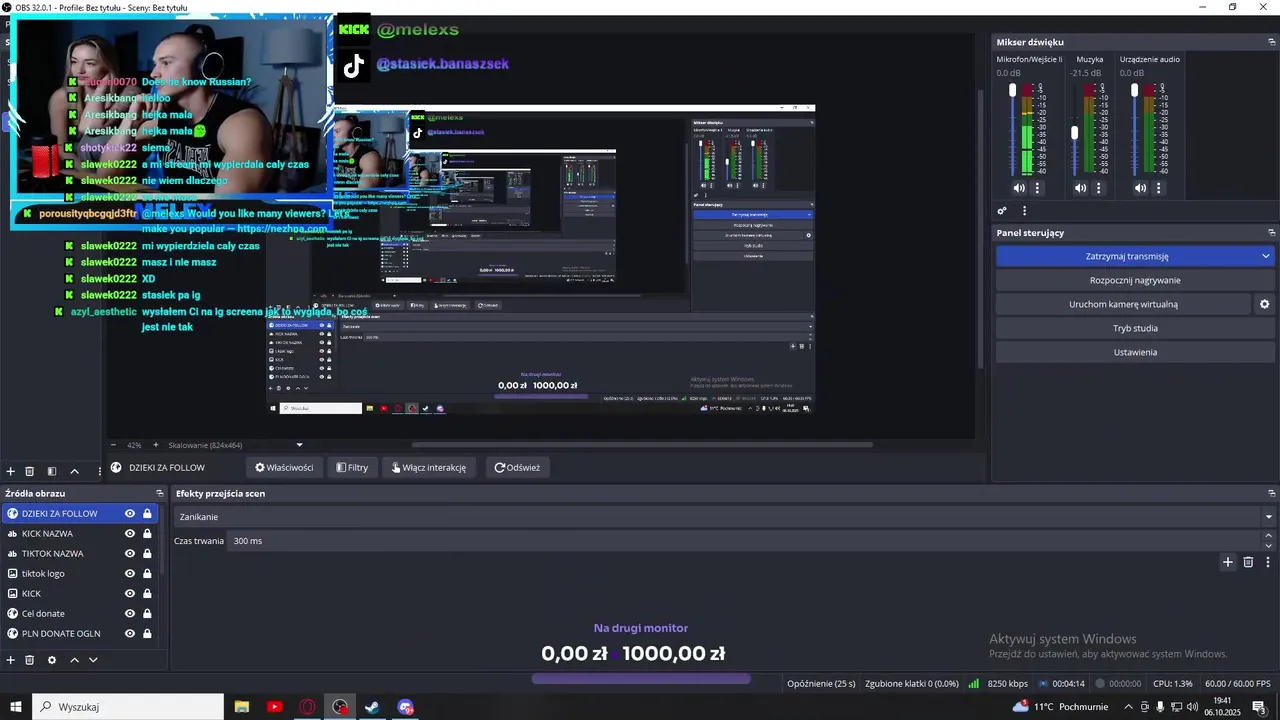Move selected source down in sources list
This screenshot has height=720, width=1280.
coord(93,660)
